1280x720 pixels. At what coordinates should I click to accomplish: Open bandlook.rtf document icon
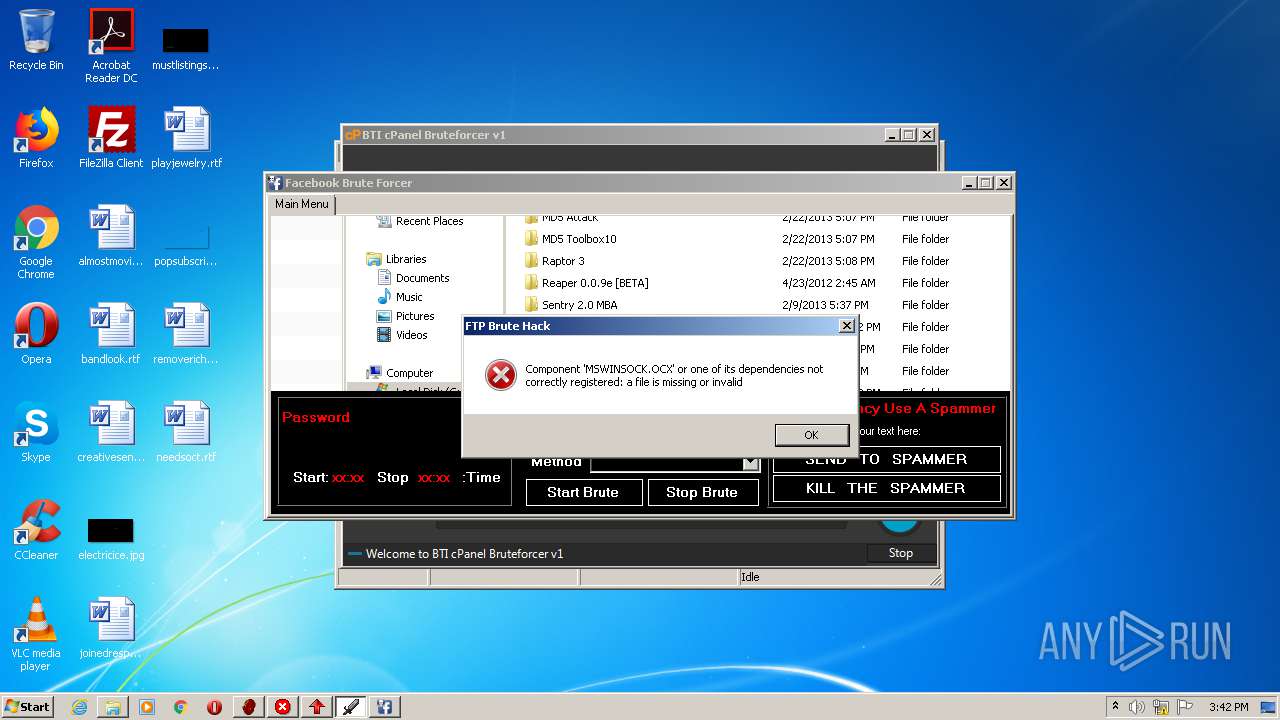pos(111,334)
